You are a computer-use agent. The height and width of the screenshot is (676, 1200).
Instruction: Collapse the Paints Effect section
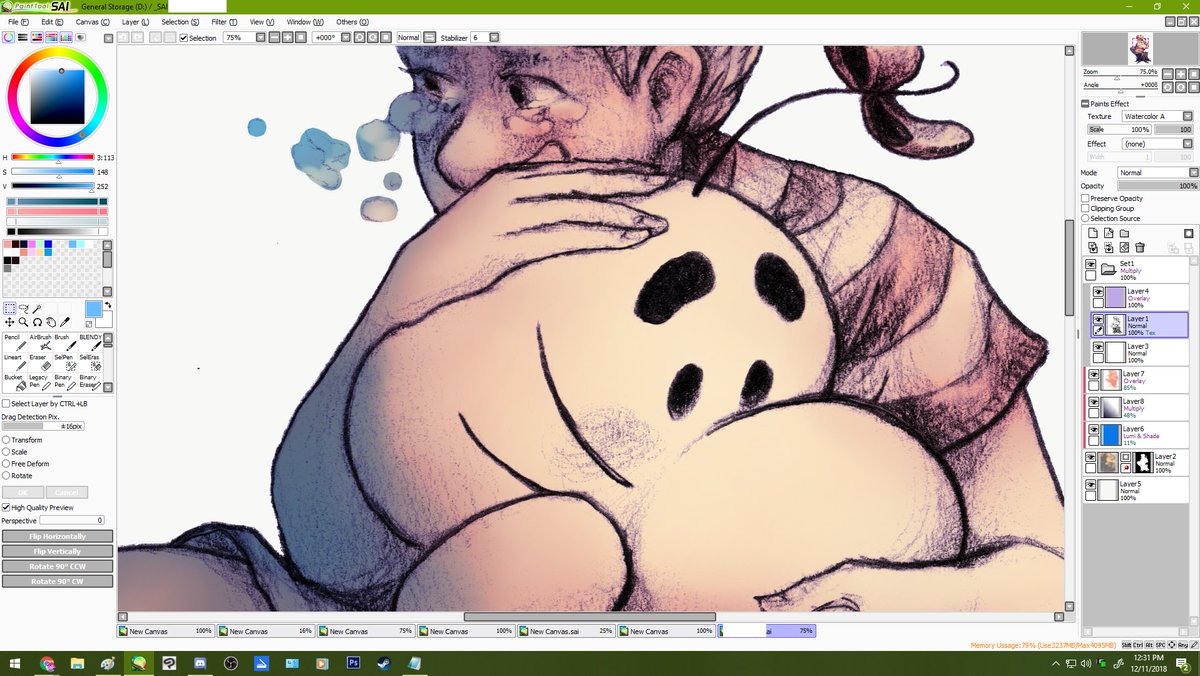tap(1085, 104)
